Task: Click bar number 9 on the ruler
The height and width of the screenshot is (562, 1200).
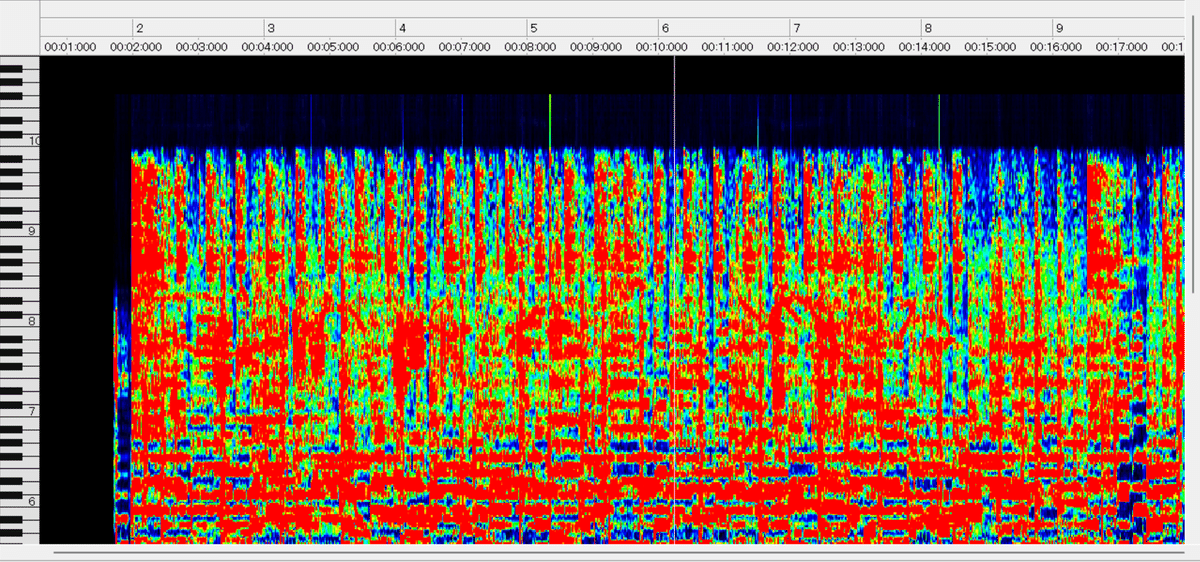Action: click(x=1059, y=29)
